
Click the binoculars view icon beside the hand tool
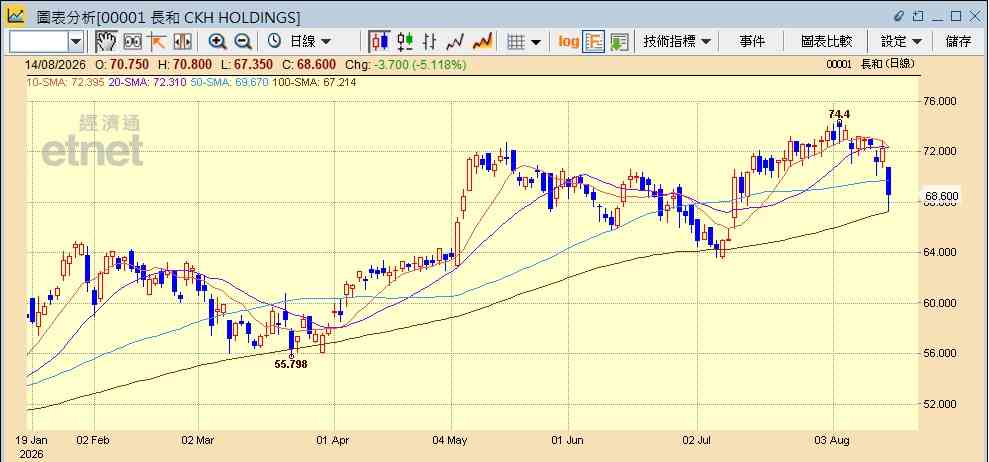[x=132, y=42]
